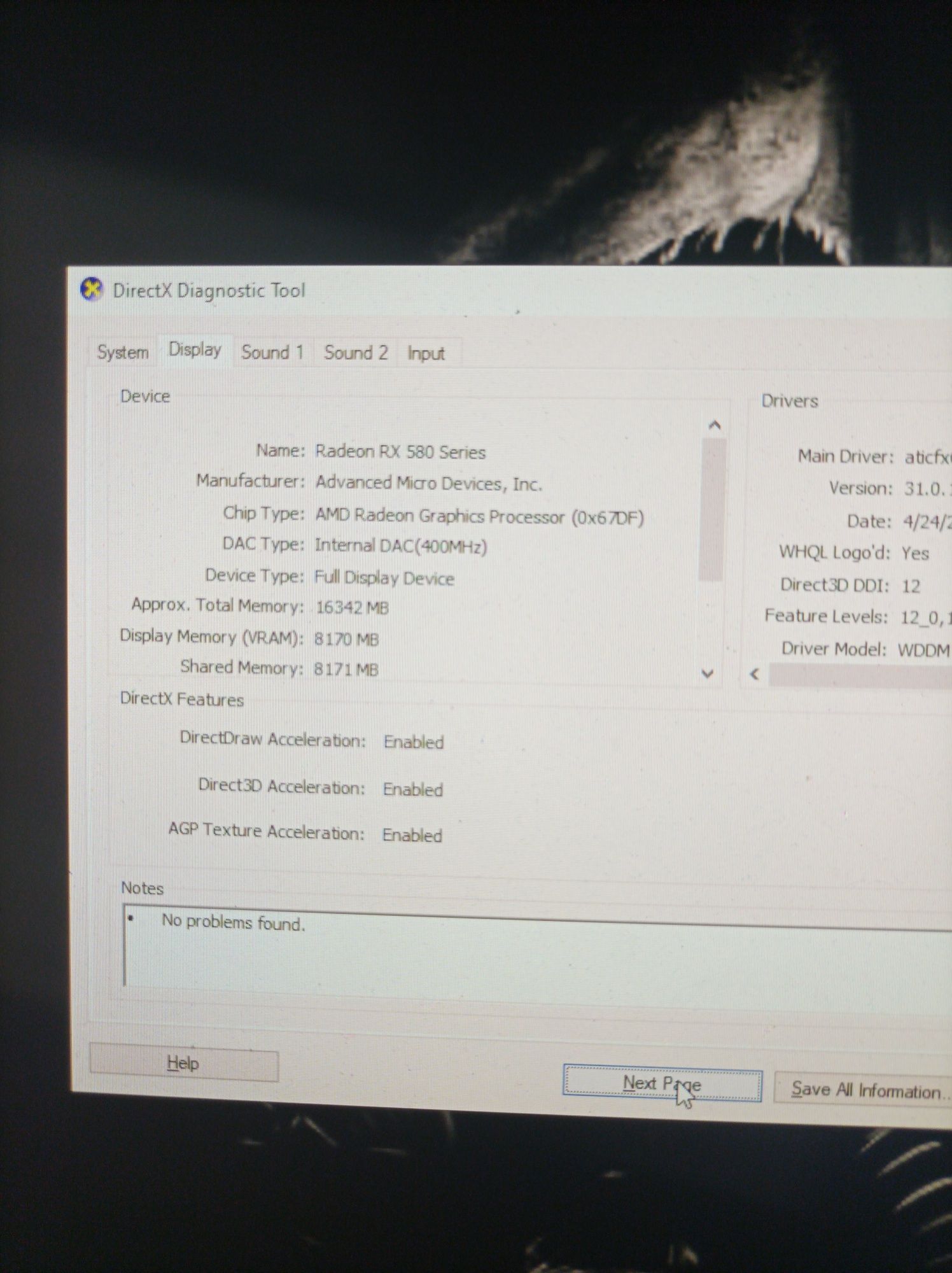The width and height of the screenshot is (952, 1273).
Task: Click the Main Driver value text
Action: (x=928, y=457)
